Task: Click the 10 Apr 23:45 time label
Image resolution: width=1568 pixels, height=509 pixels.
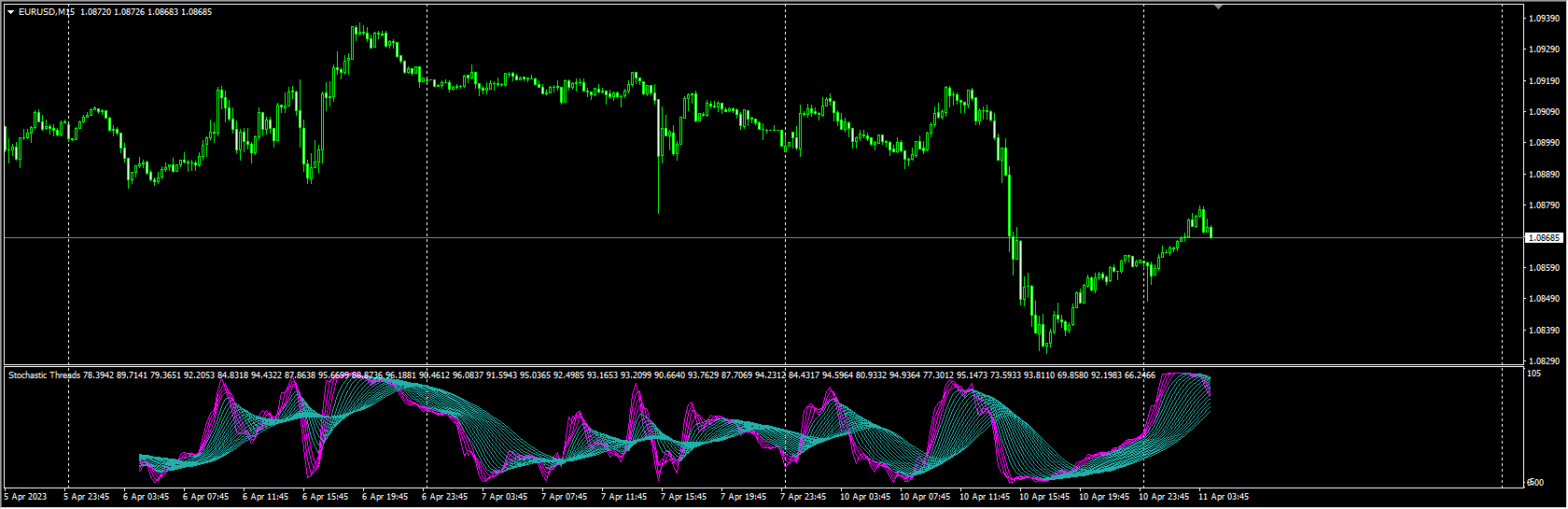Action: (x=1163, y=497)
